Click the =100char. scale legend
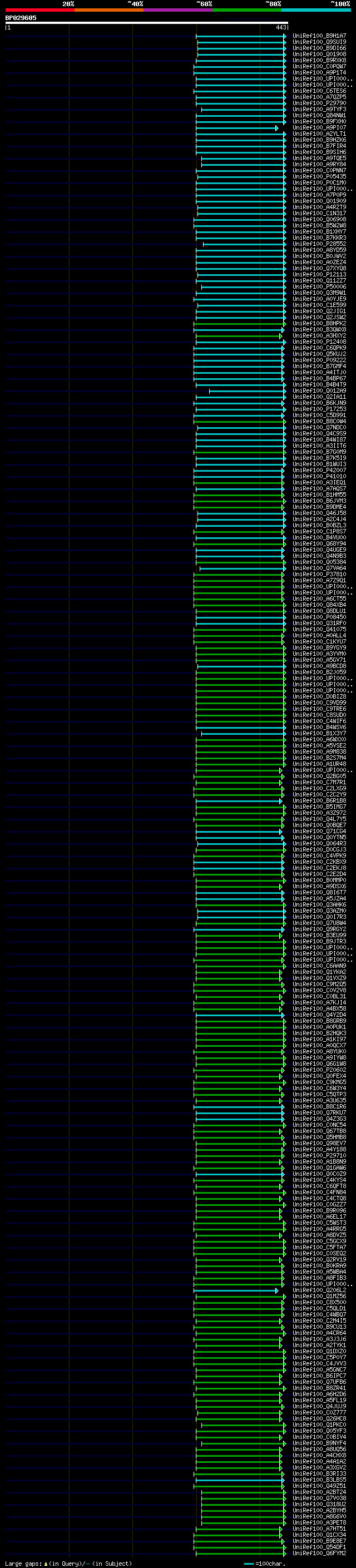 tap(264, 1564)
